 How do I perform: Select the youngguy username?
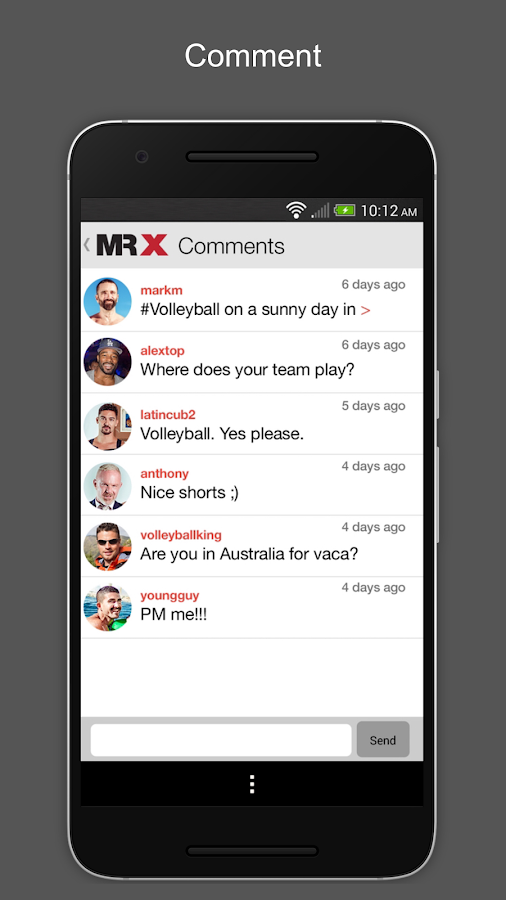170,596
